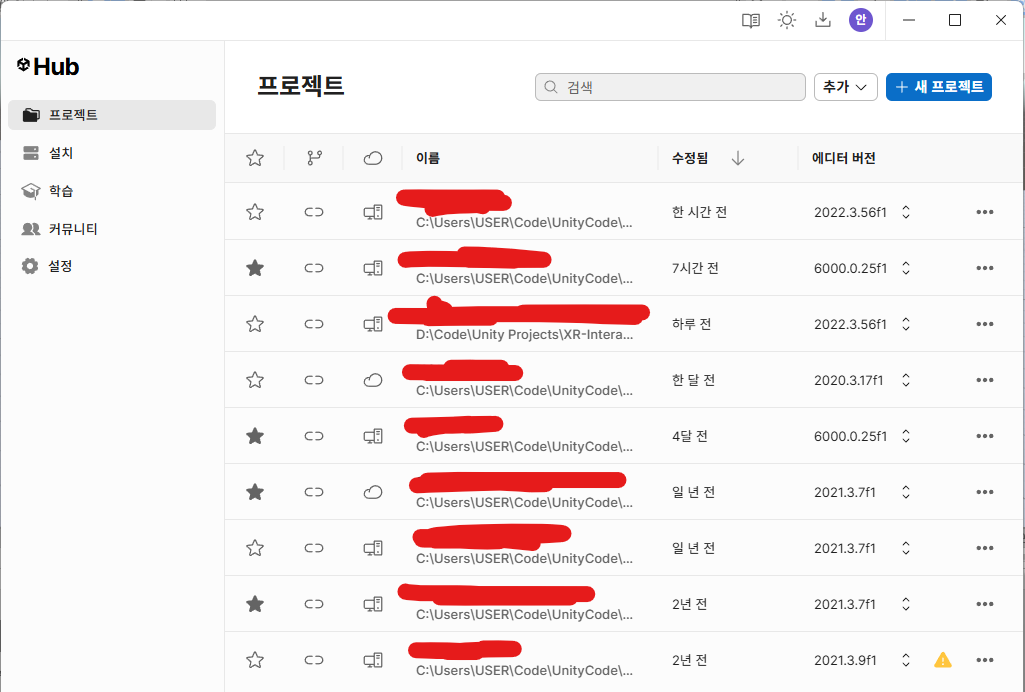The width and height of the screenshot is (1025, 692).
Task: Open more options for 4달 전 project
Action: (984, 436)
